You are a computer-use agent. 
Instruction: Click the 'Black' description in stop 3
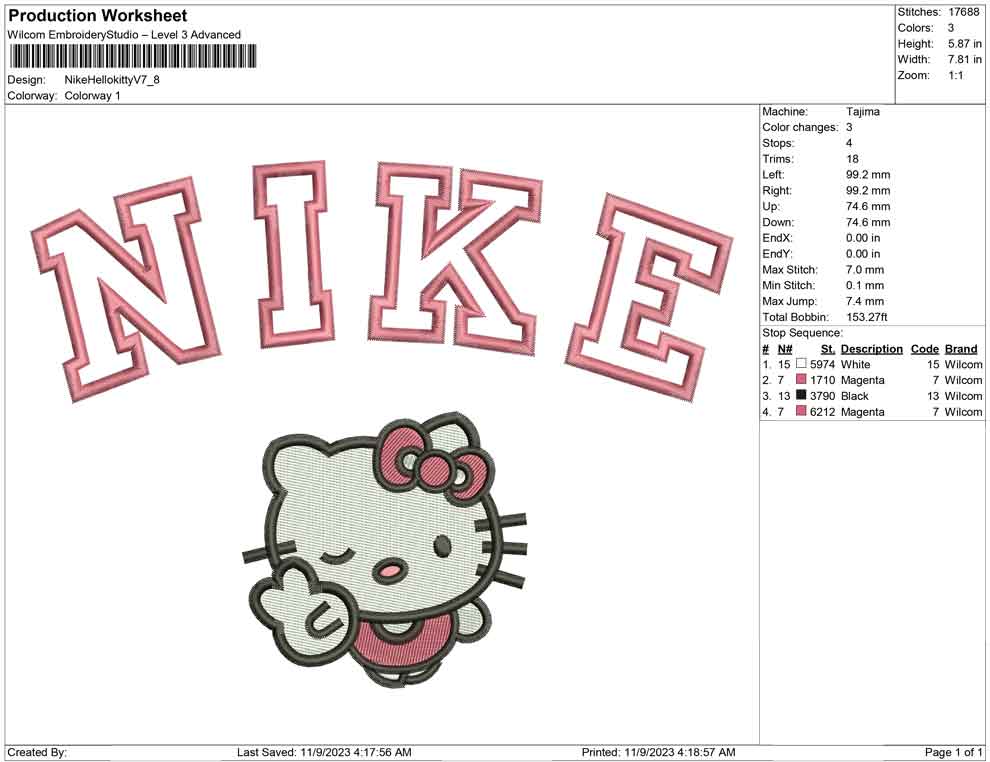tap(855, 396)
